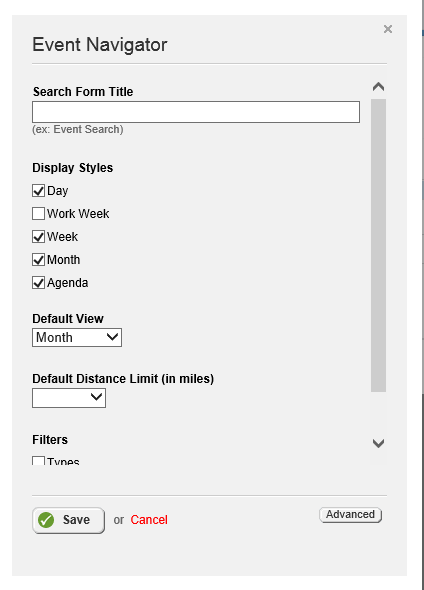Screen dimensions: 424x590
Task: Uncheck the Month display style
Action: pyautogui.click(x=38, y=260)
